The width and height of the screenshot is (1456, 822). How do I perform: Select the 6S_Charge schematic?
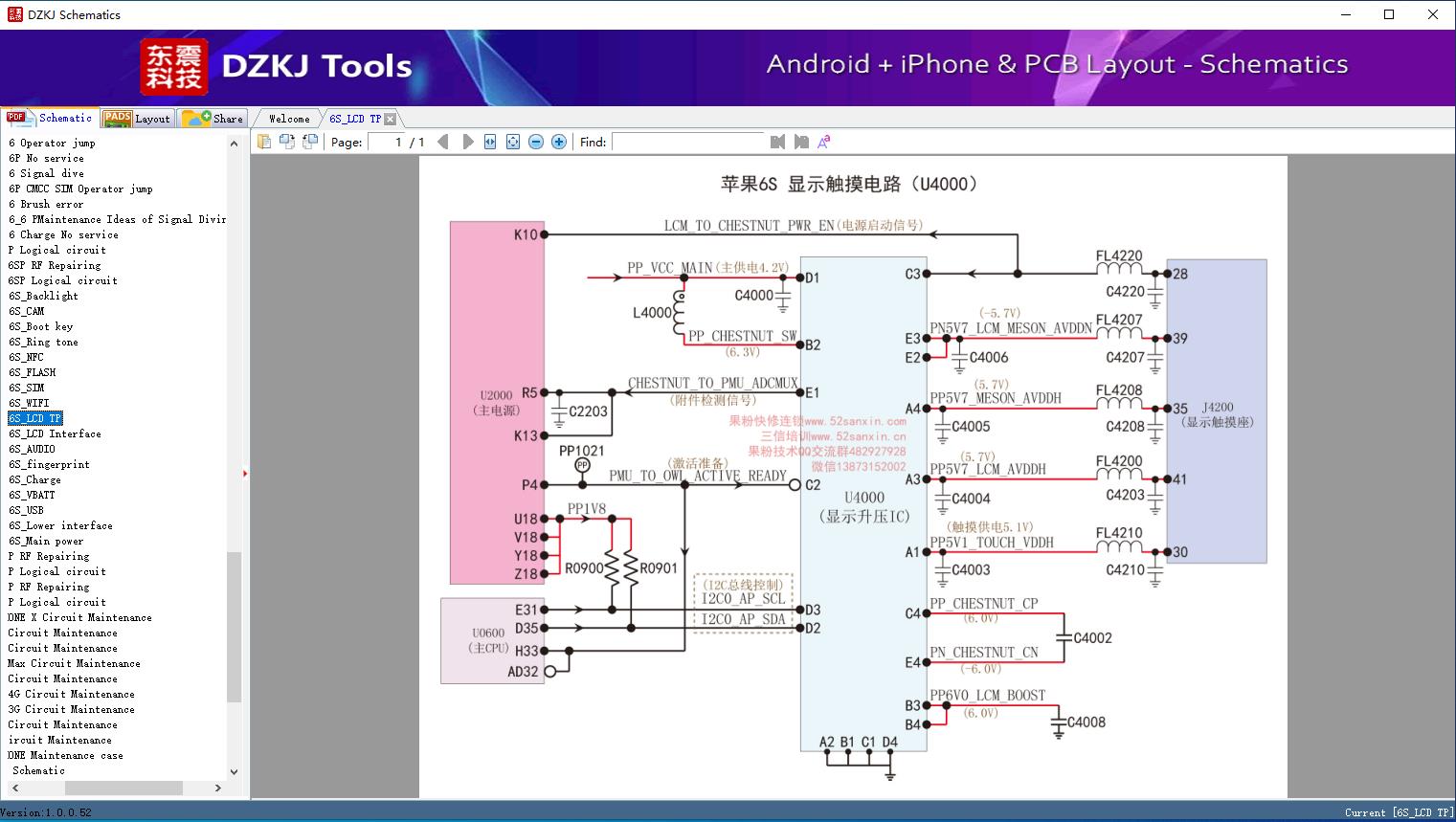[x=34, y=479]
